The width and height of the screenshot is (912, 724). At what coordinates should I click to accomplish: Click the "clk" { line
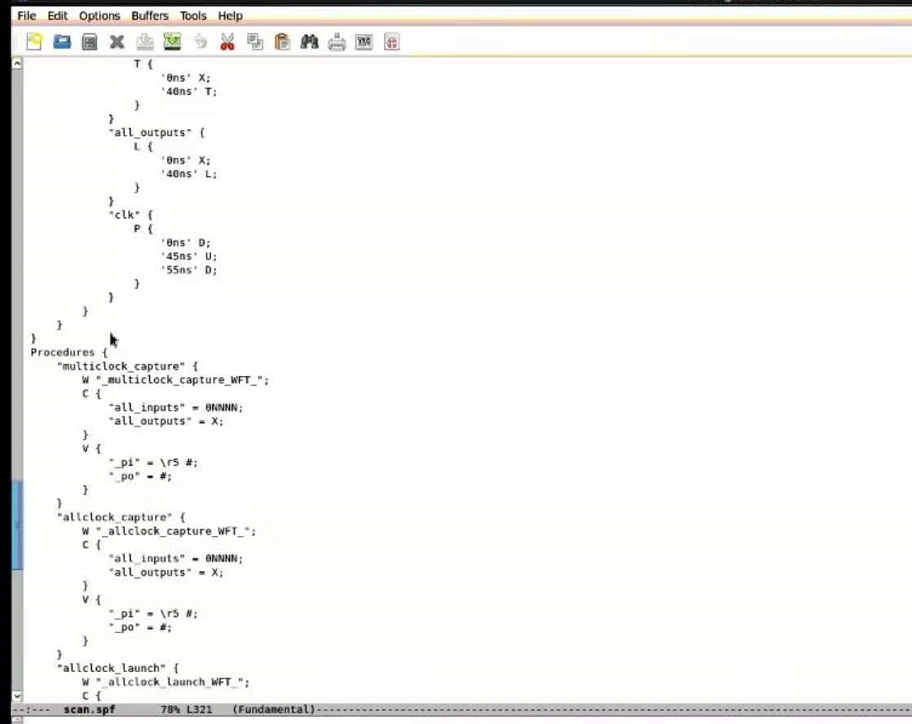click(x=130, y=215)
